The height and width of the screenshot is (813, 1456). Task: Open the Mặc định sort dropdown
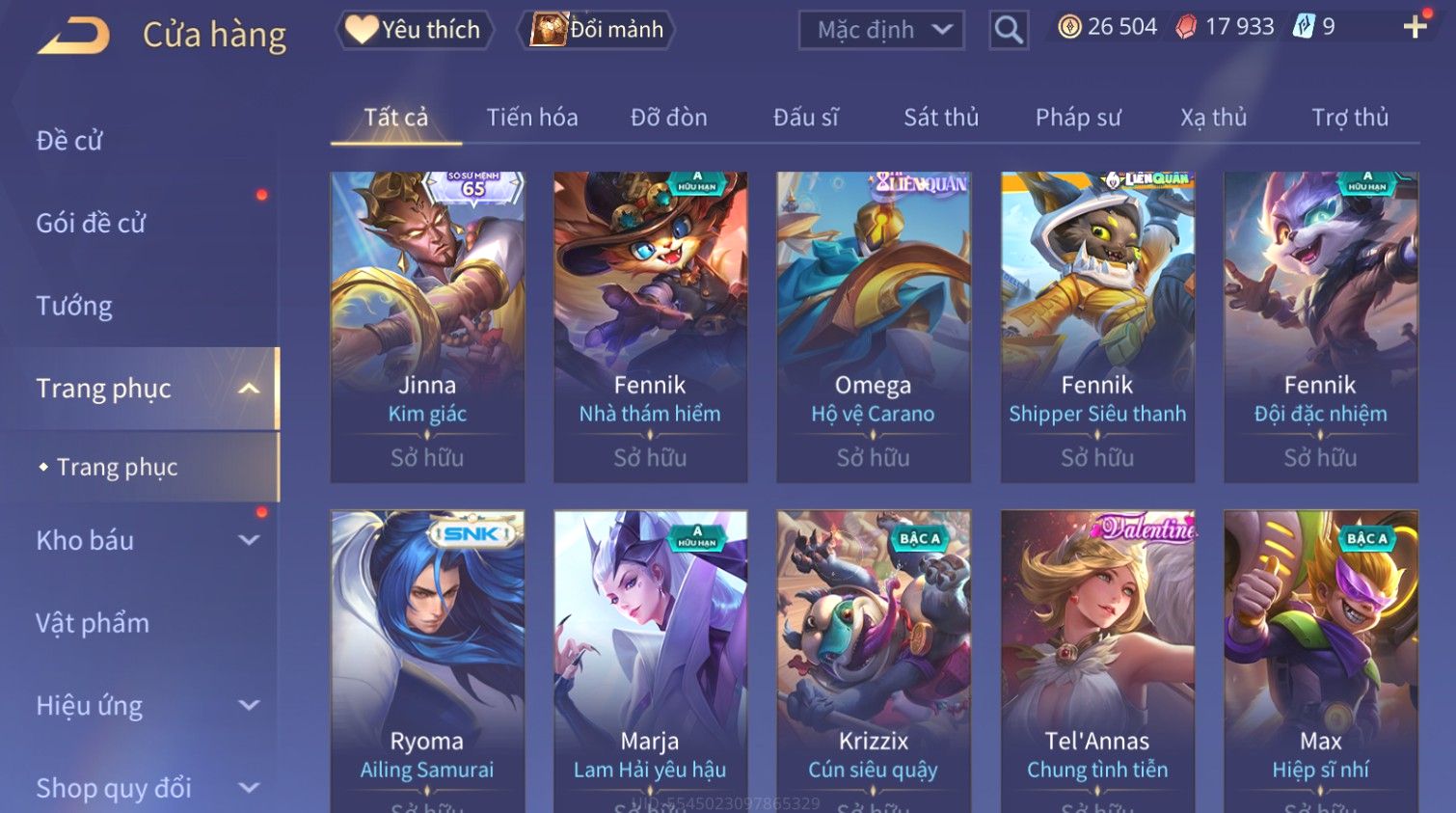881,30
